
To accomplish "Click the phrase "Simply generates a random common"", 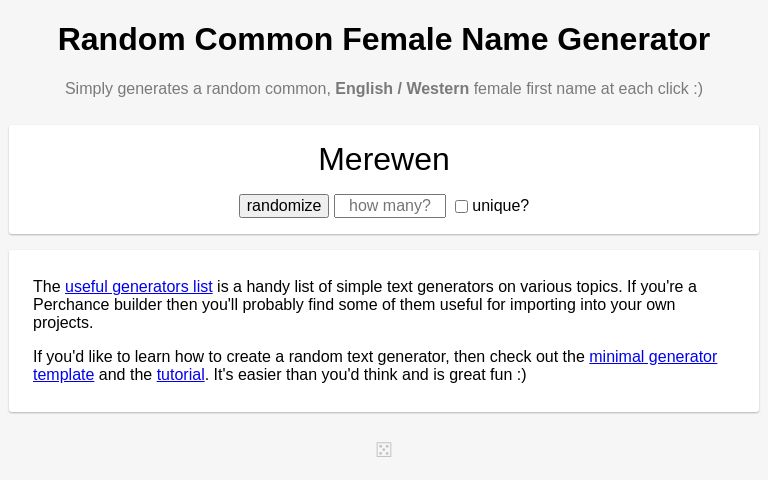I will pyautogui.click(x=197, y=89).
